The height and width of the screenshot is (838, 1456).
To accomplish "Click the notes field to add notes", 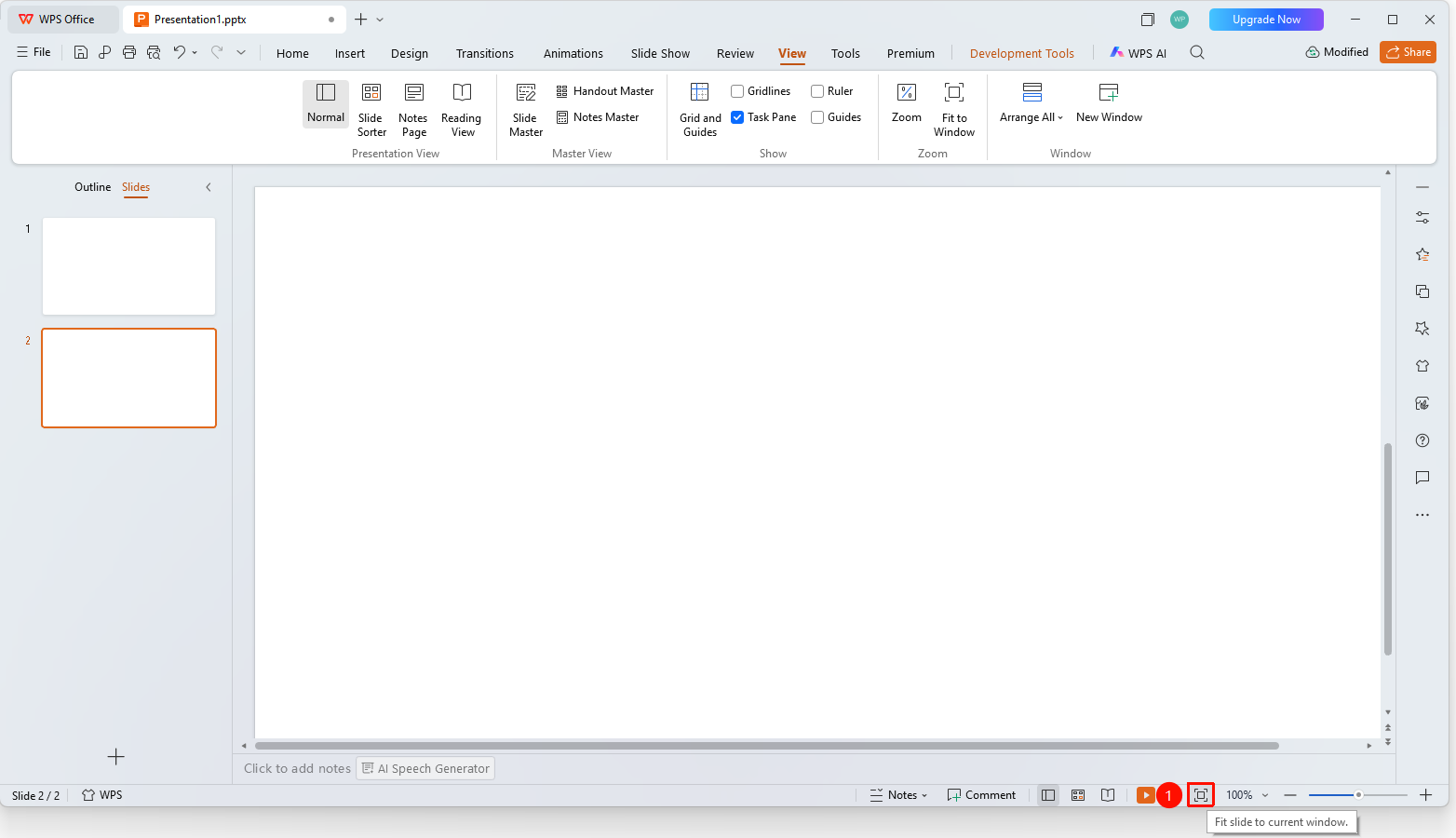I will coord(297,768).
